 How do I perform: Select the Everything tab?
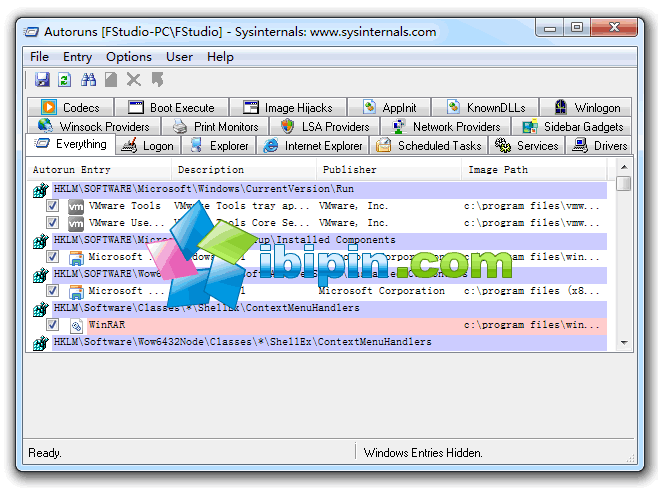(70, 144)
